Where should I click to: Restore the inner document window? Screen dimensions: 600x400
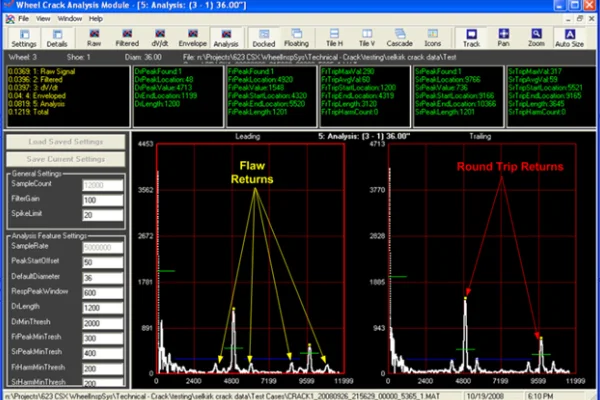click(x=580, y=18)
